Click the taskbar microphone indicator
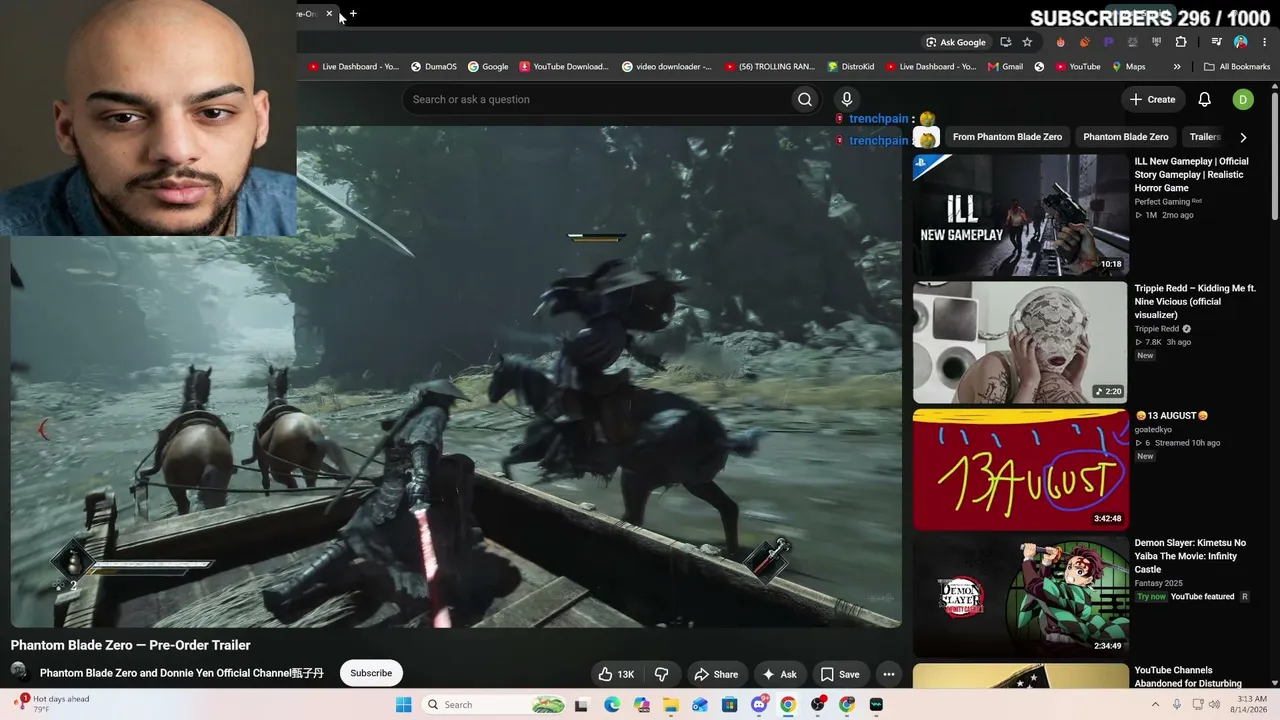The width and height of the screenshot is (1280, 720). click(1177, 705)
